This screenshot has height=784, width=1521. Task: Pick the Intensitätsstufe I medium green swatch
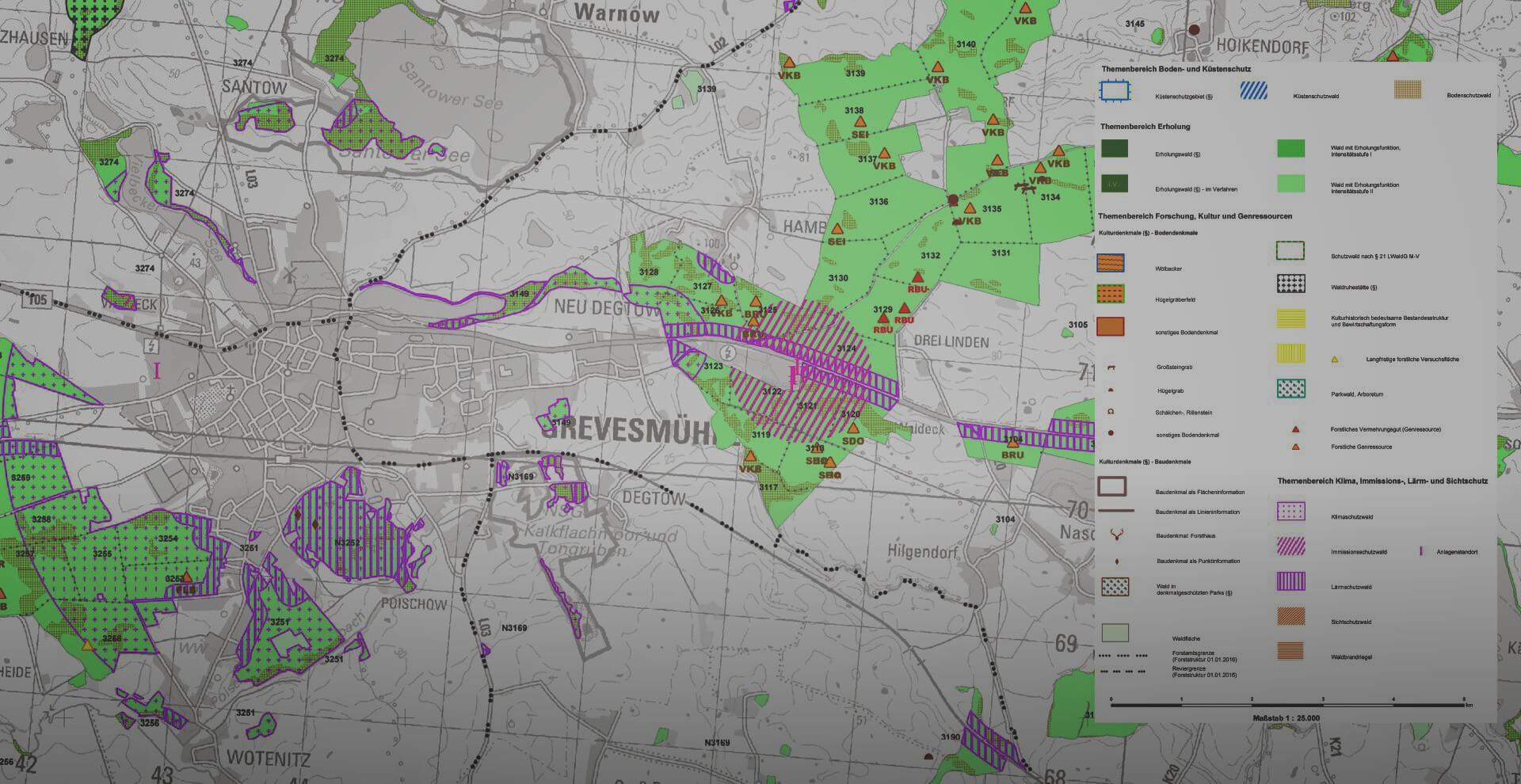coord(1290,148)
